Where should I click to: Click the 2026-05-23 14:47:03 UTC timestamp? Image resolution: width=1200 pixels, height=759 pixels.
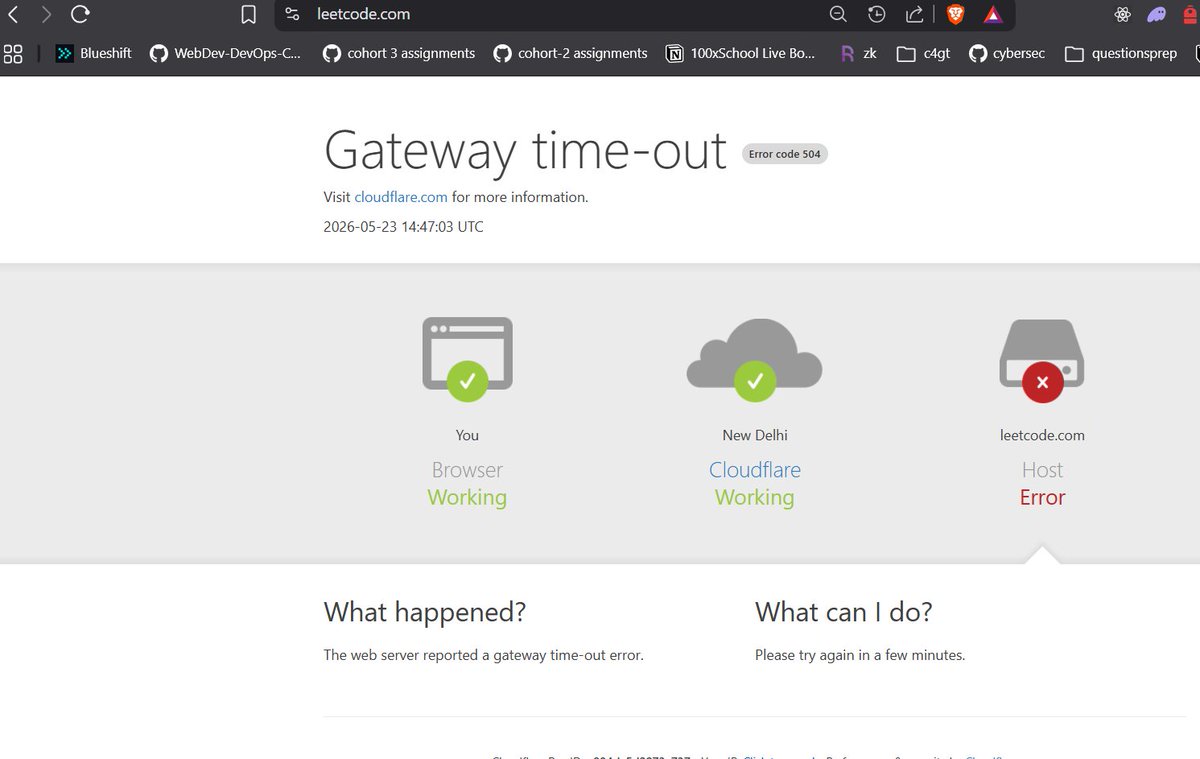(x=403, y=227)
